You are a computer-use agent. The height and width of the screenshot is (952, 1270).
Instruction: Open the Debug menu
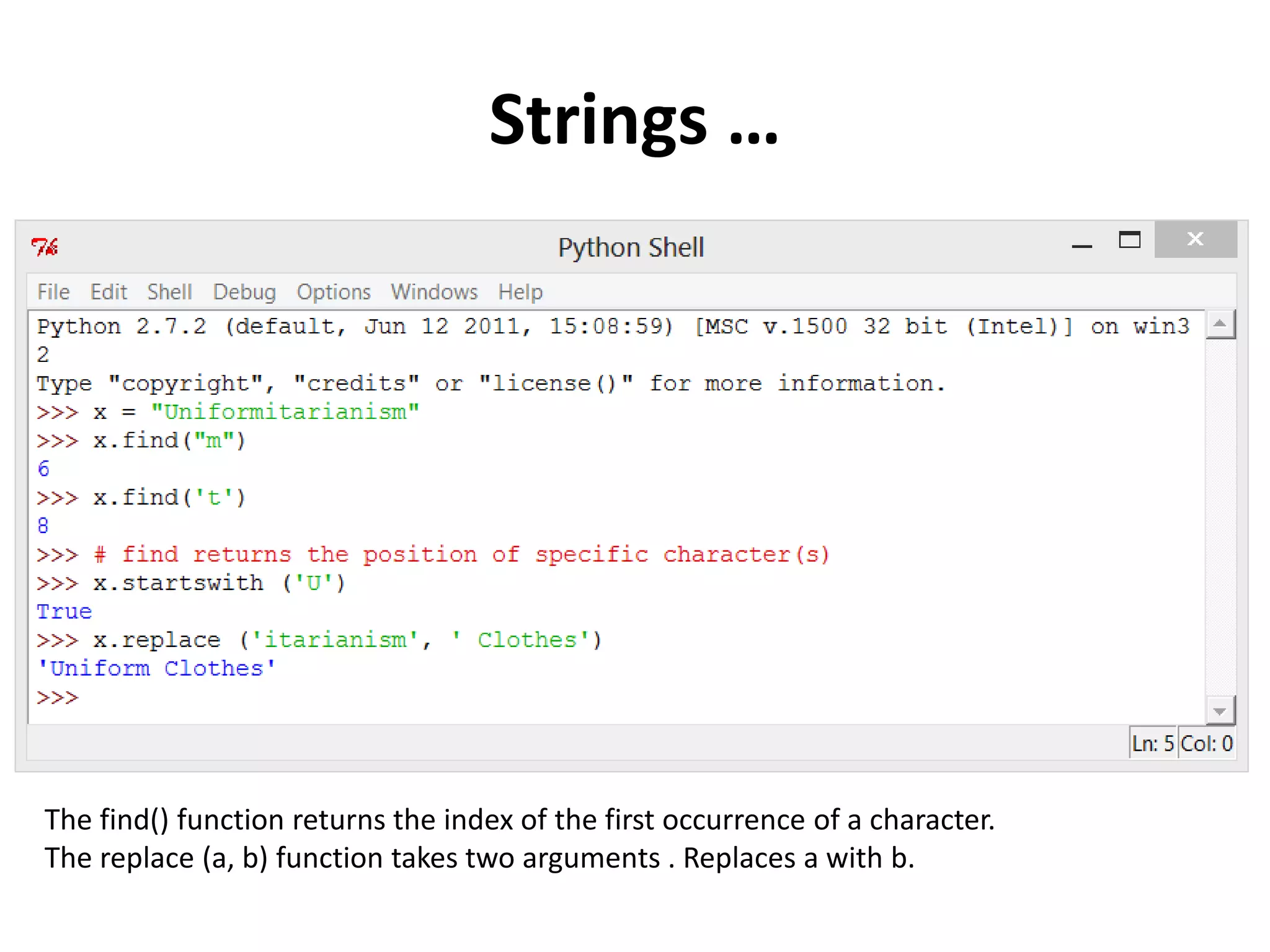[244, 292]
